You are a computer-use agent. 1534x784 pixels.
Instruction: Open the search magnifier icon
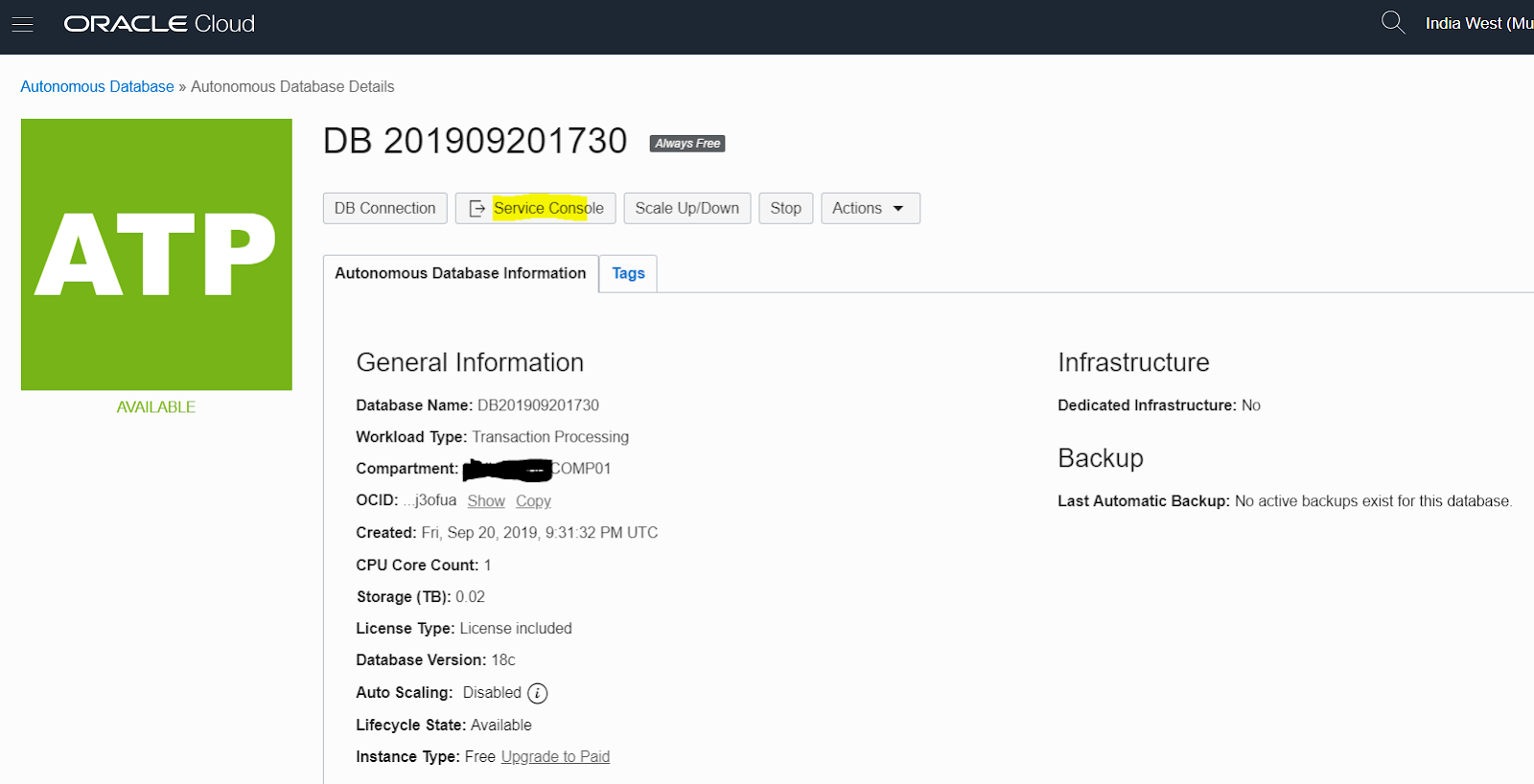tap(1393, 22)
